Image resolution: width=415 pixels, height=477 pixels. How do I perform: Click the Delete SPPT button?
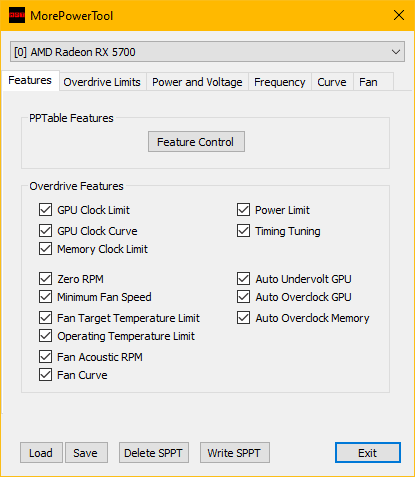154,453
